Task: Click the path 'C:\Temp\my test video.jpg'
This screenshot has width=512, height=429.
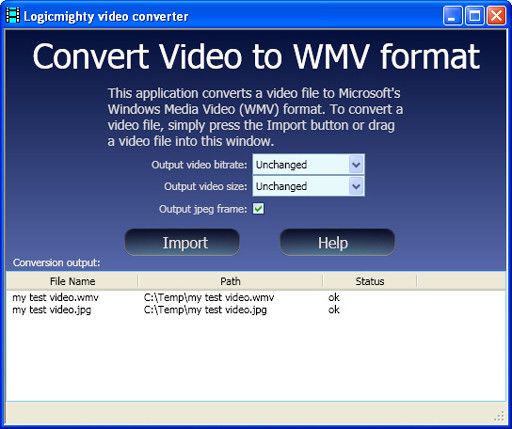Action: tap(205, 310)
